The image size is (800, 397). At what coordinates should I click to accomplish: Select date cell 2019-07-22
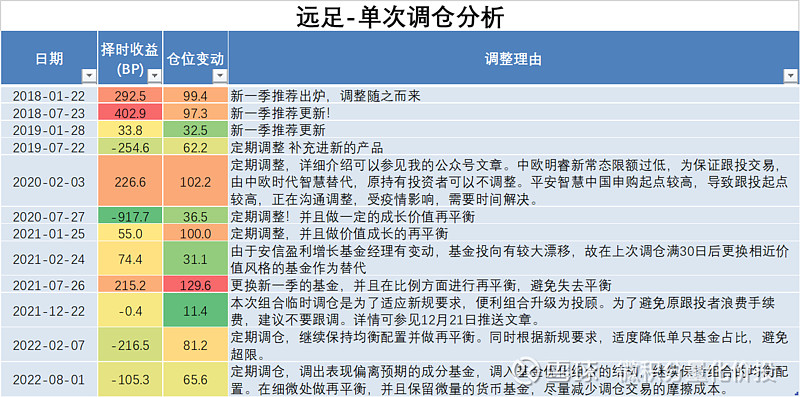pos(49,147)
